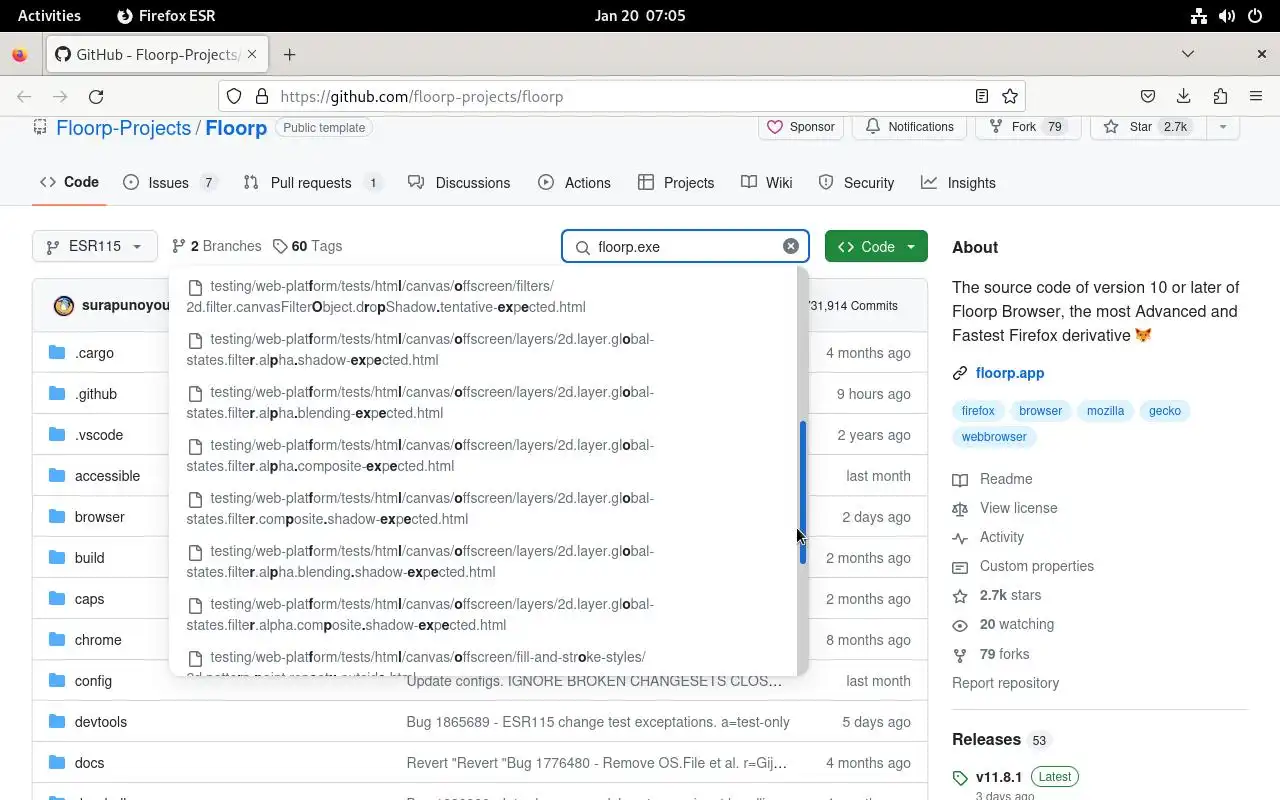Expand the Star lists dropdown arrow
The width and height of the screenshot is (1280, 800).
click(x=1223, y=127)
